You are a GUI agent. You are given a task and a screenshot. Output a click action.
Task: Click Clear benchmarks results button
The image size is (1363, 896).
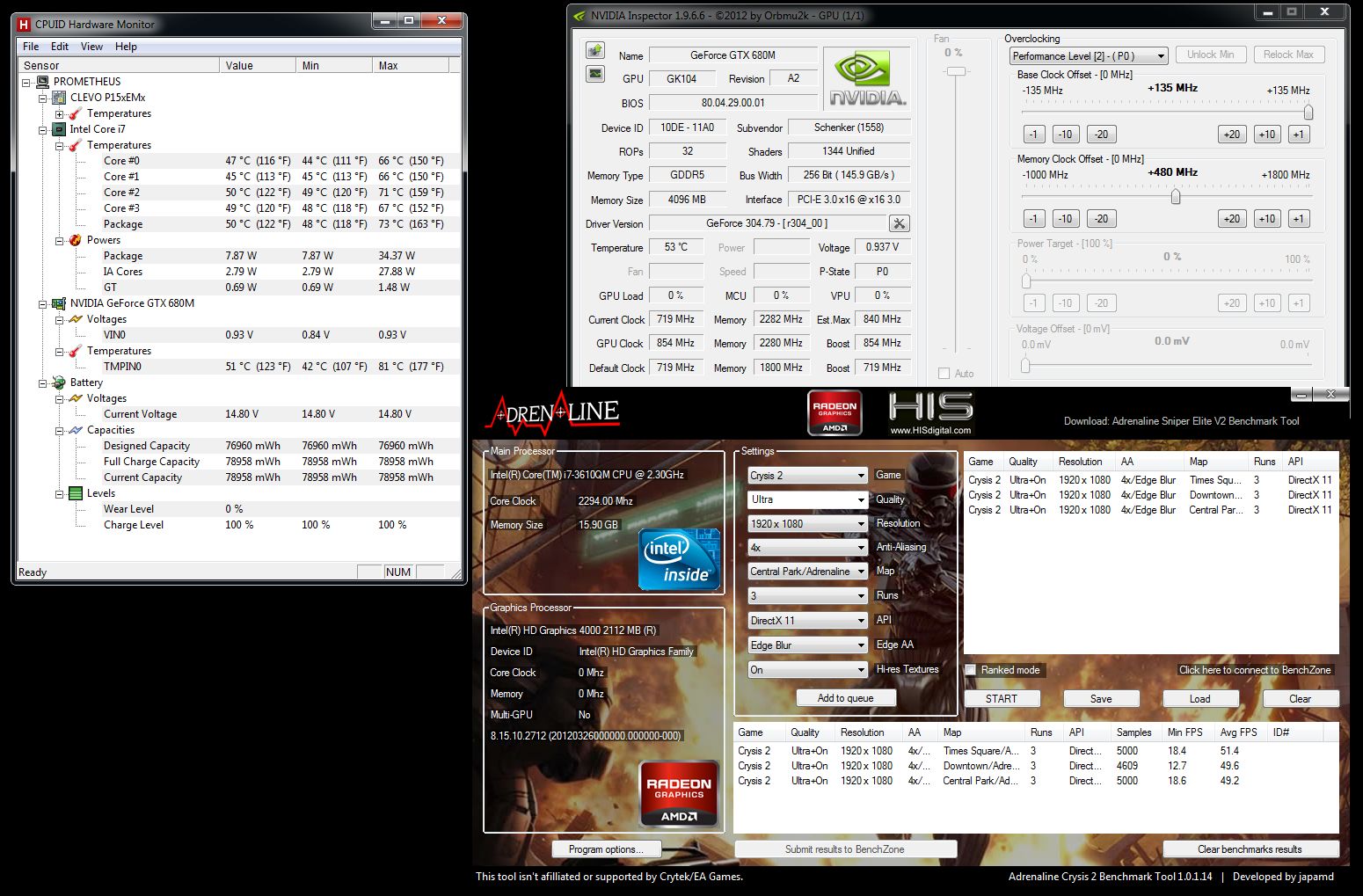coord(1250,849)
